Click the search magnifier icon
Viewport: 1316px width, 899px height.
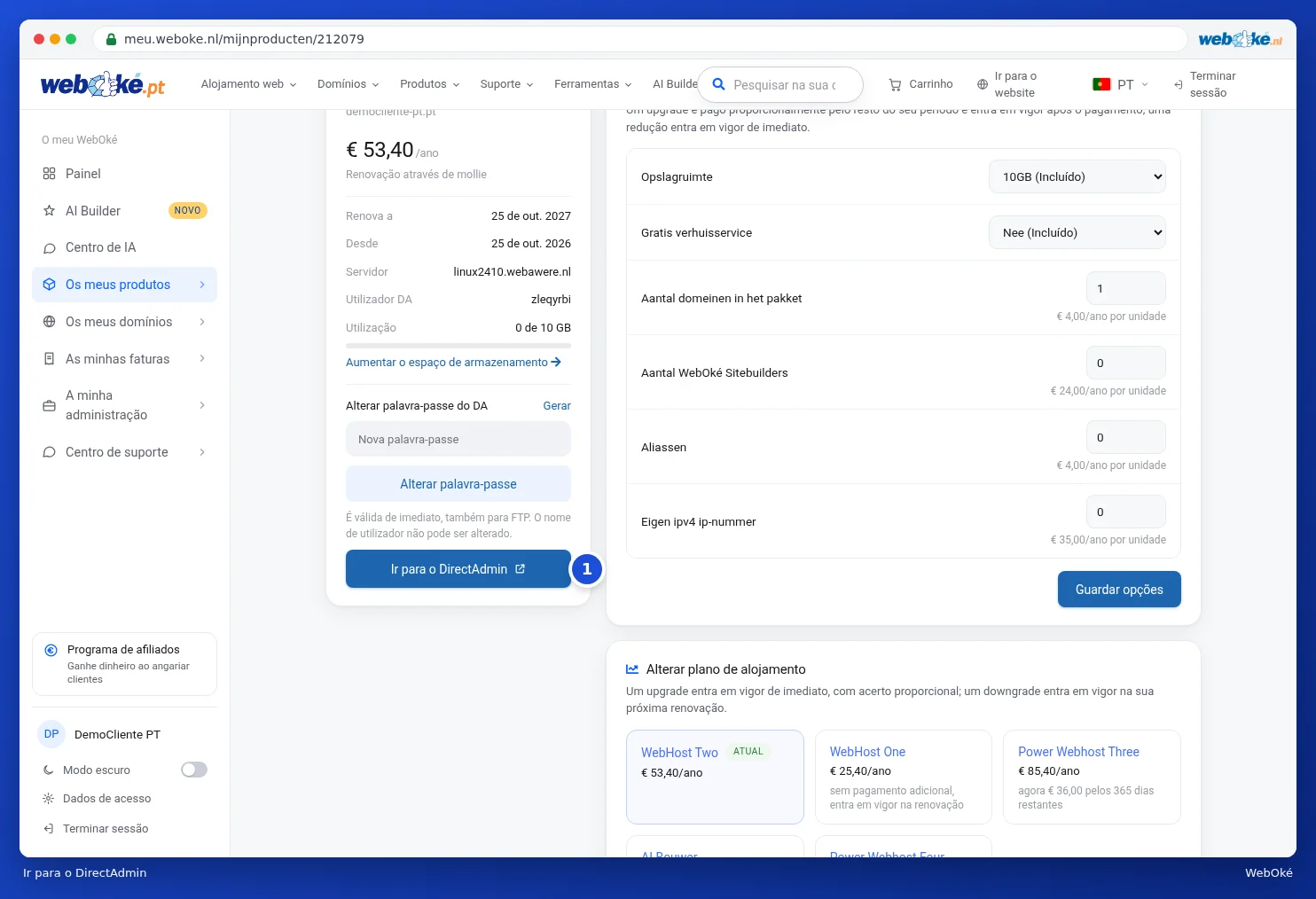pos(719,84)
